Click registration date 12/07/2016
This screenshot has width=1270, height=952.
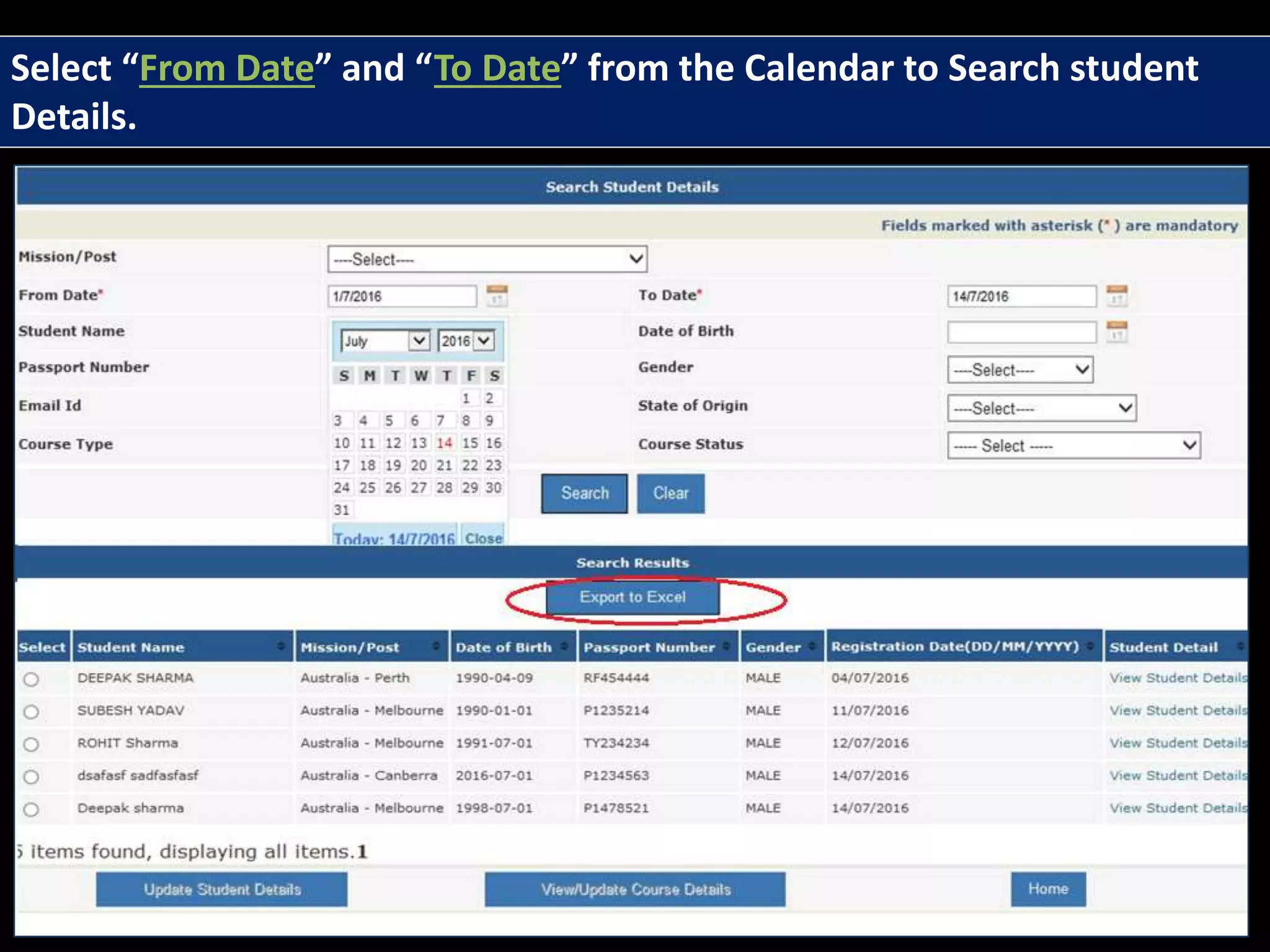870,743
